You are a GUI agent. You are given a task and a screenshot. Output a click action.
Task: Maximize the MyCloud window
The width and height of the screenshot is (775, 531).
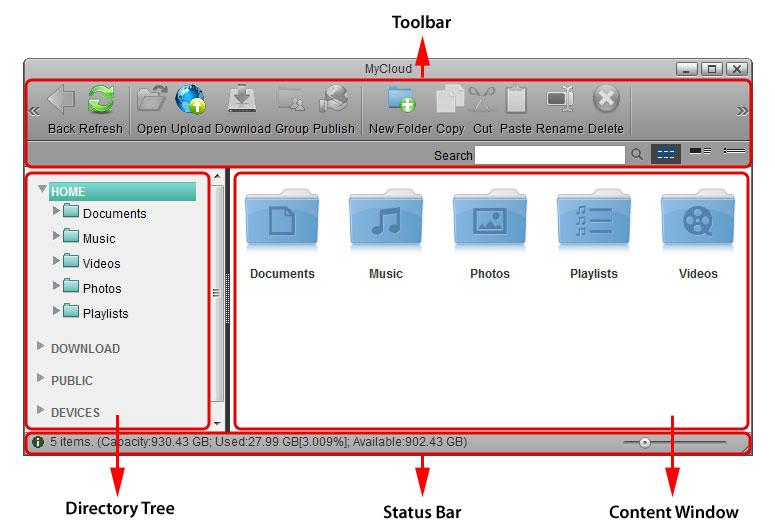(x=712, y=69)
